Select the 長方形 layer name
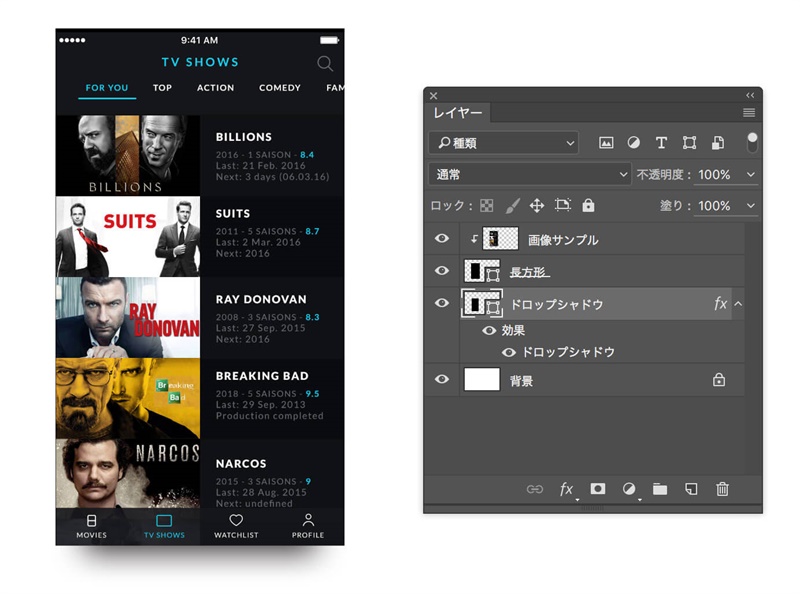Screen dimensions: 800x594 (529, 272)
